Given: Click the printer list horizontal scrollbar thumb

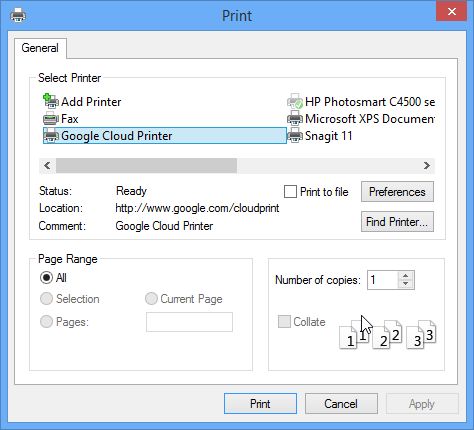Looking at the screenshot, I should (x=146, y=166).
